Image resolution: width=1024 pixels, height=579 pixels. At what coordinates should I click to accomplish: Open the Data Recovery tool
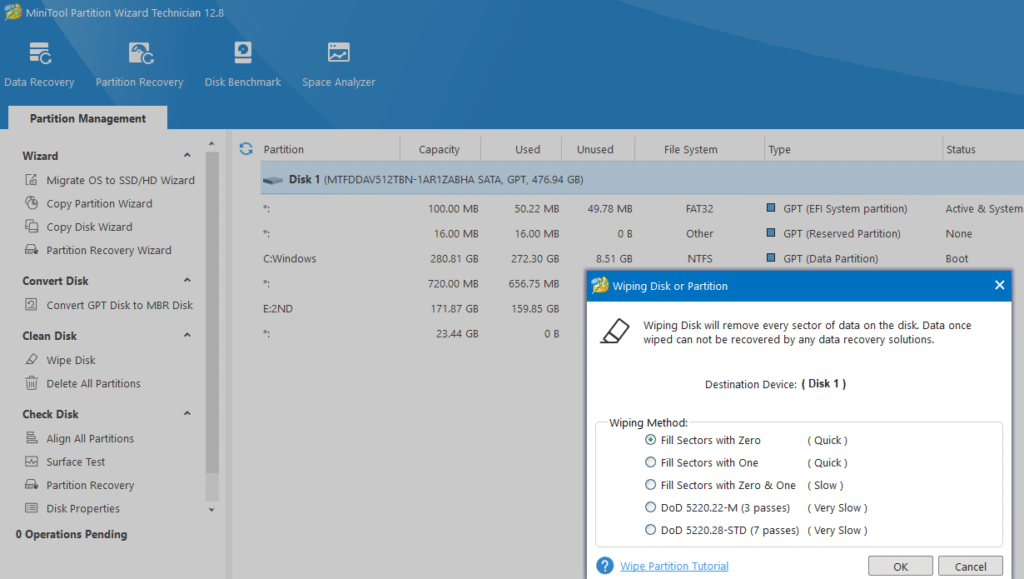[39, 64]
